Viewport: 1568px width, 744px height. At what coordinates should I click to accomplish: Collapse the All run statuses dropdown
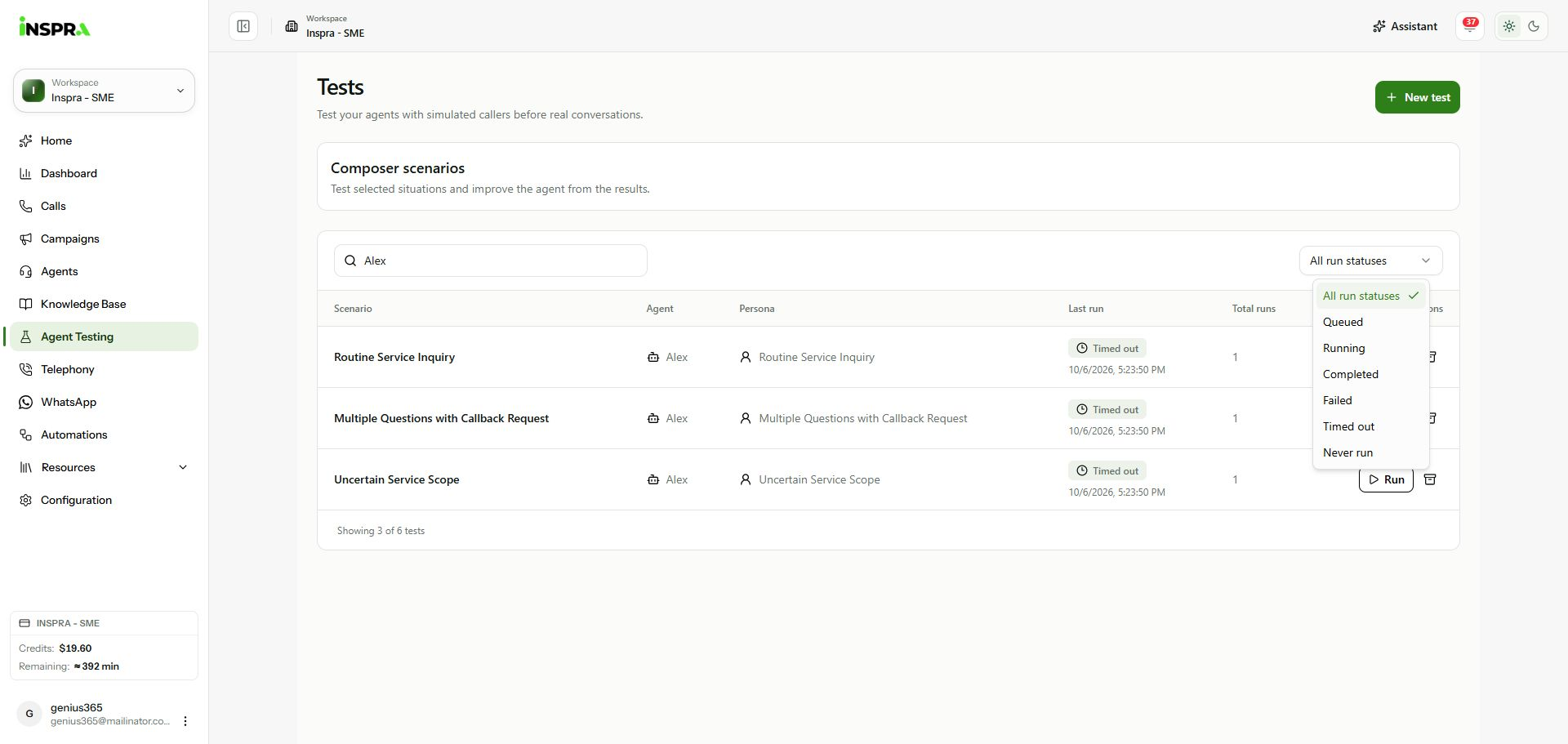pyautogui.click(x=1370, y=261)
